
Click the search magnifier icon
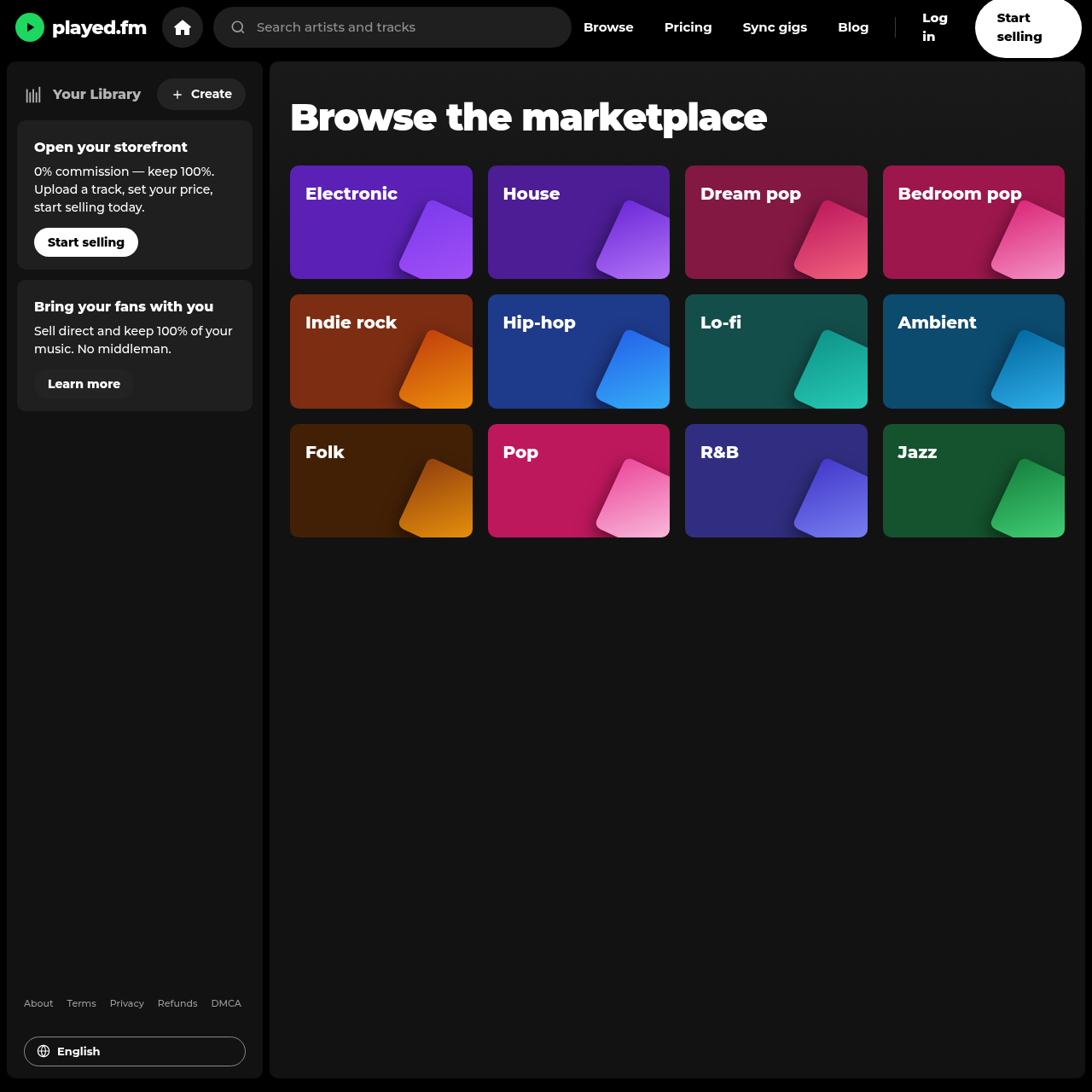(238, 27)
